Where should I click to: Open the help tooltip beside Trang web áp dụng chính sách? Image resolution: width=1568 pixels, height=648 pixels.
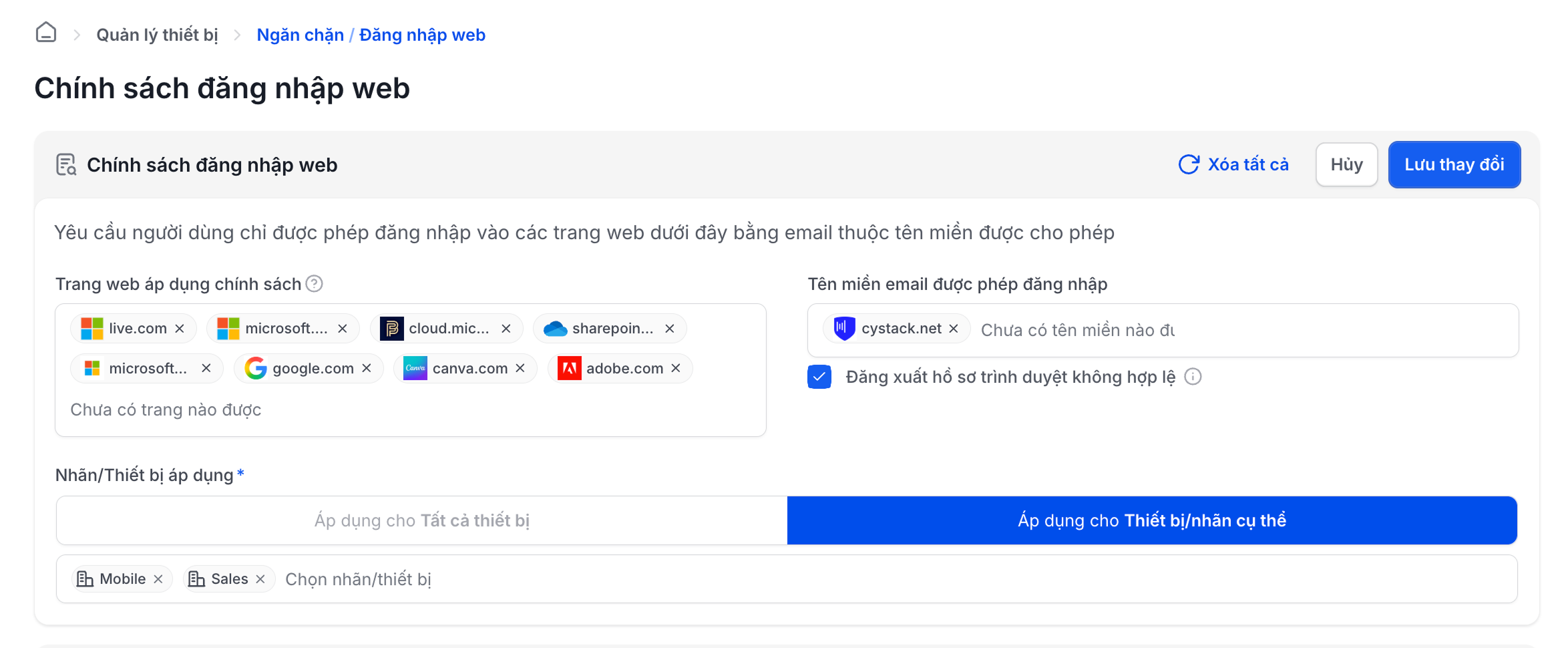313,284
